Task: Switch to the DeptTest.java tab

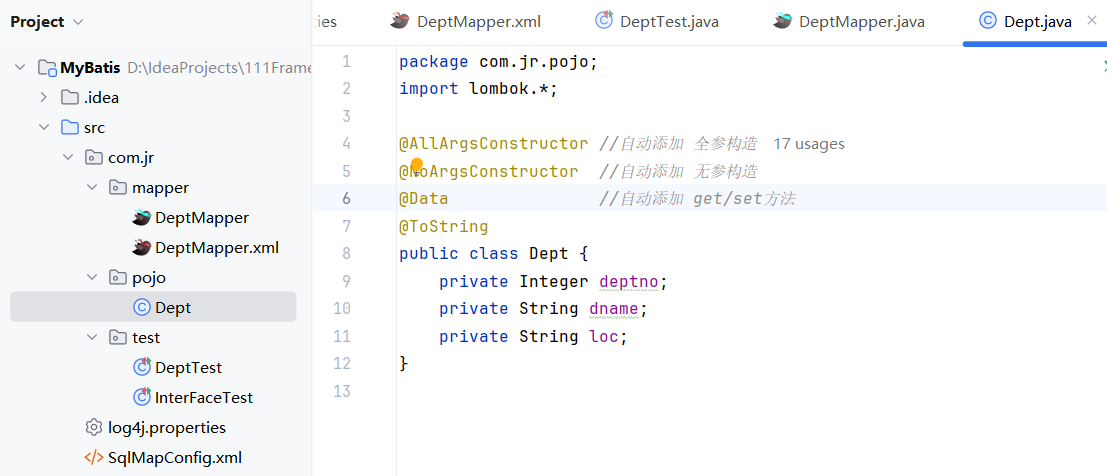Action: 657,22
